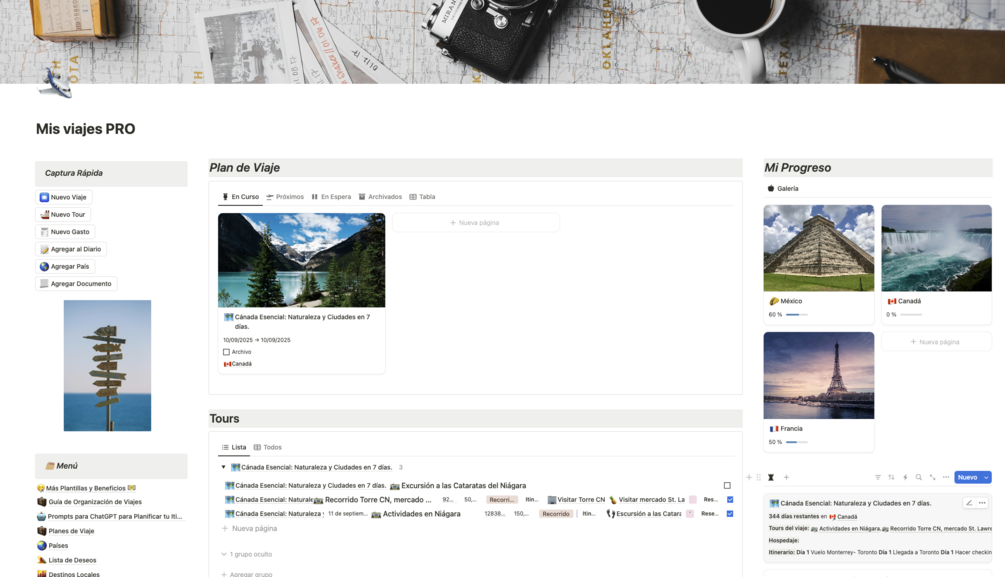The image size is (1005, 577).
Task: Select the Todos tab in Tours
Action: click(x=268, y=447)
